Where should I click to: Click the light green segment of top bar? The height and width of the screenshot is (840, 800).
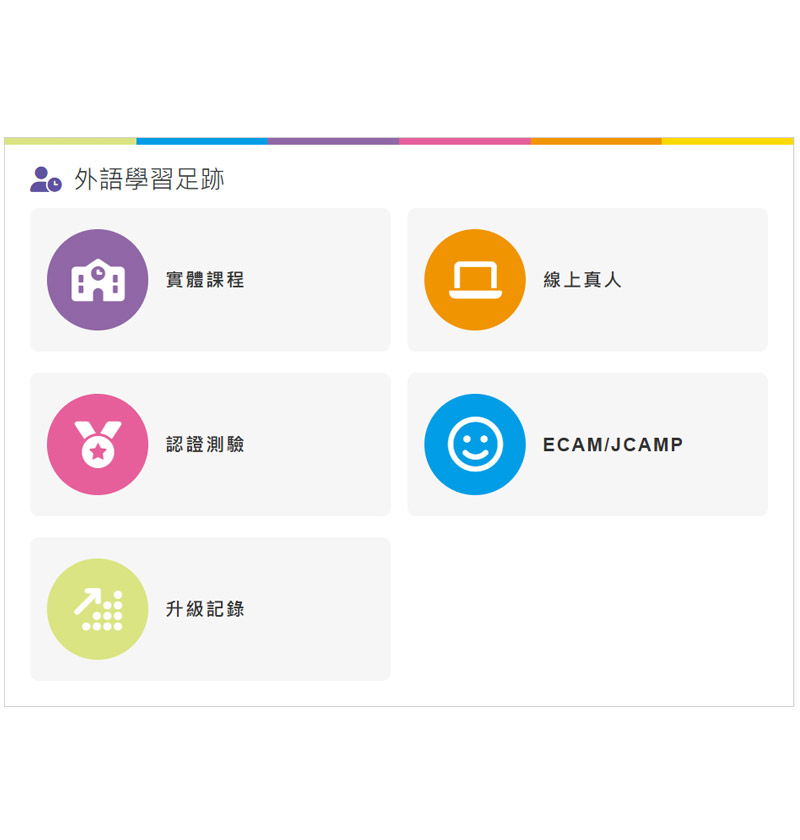coord(70,141)
